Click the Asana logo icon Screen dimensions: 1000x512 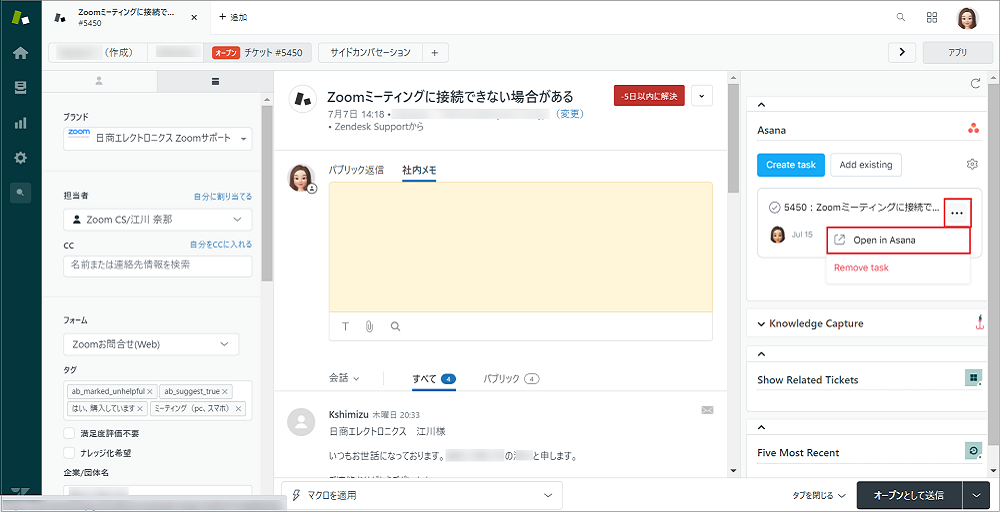pos(973,129)
